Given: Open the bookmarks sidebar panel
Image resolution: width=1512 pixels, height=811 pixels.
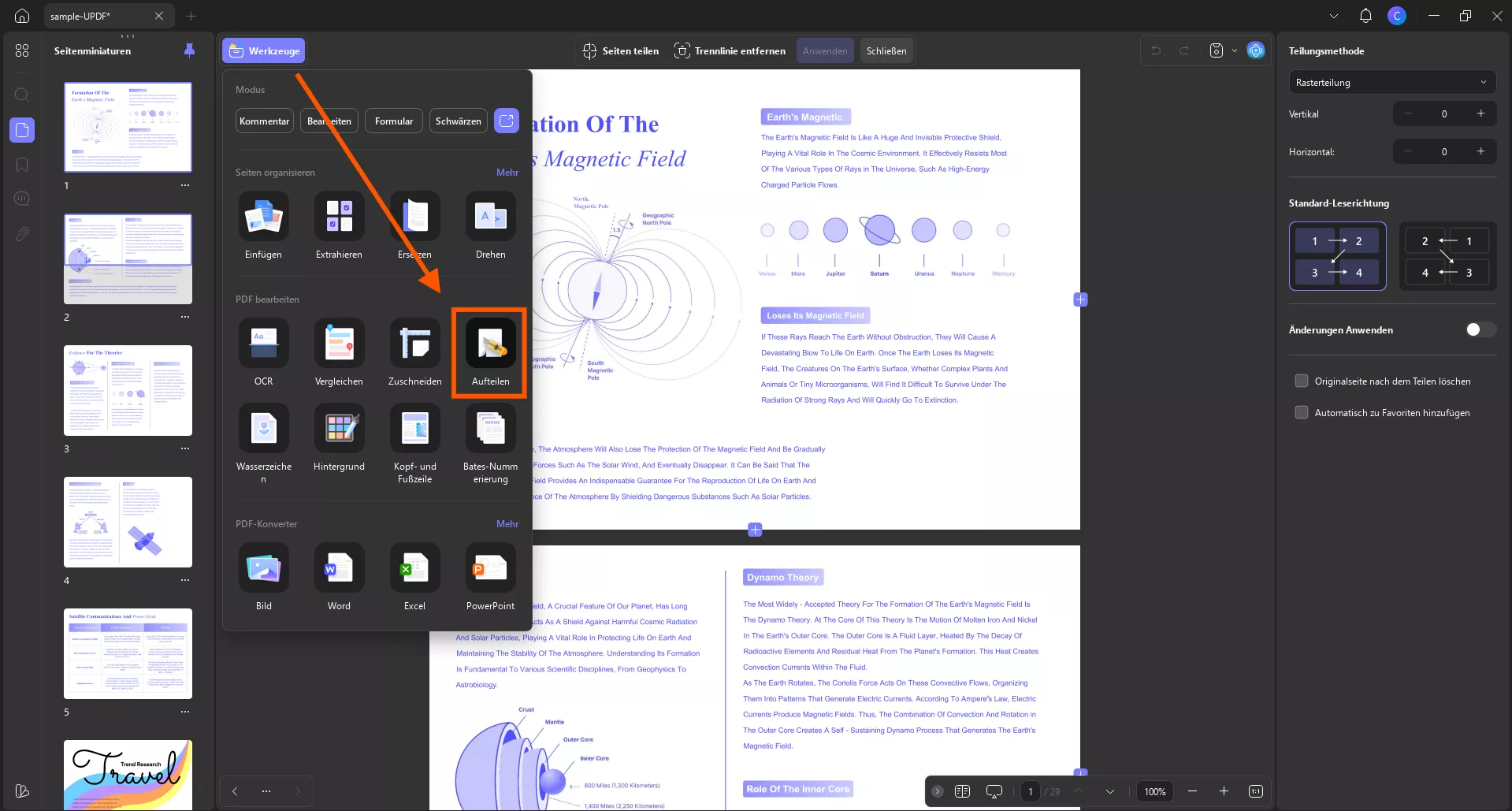Looking at the screenshot, I should tap(22, 165).
